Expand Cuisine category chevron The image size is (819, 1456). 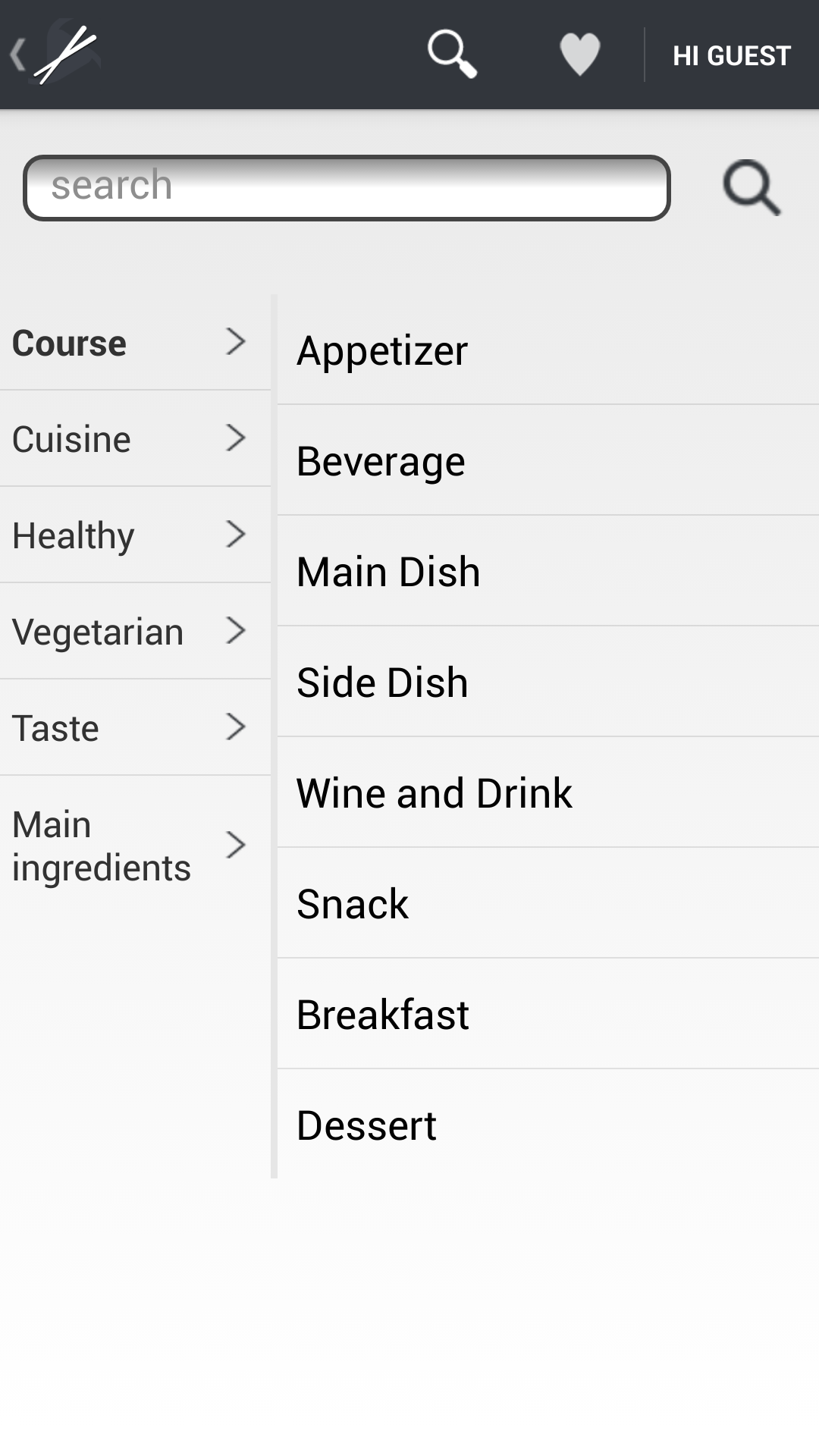pyautogui.click(x=236, y=438)
